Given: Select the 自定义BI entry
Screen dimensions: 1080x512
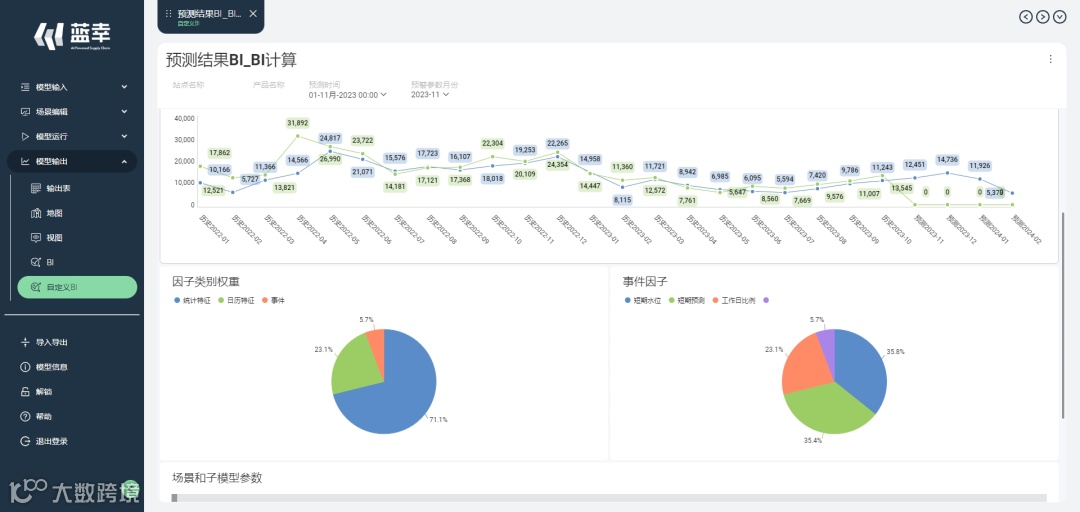Looking at the screenshot, I should [x=77, y=287].
